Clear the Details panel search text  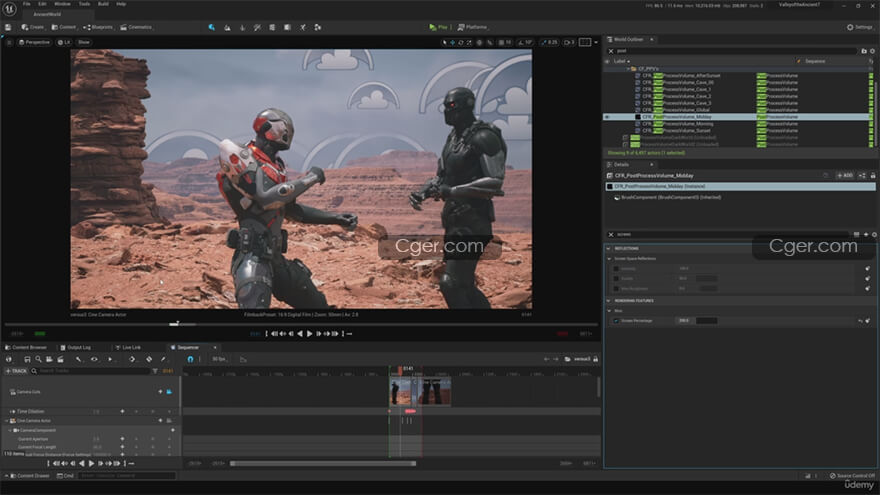611,235
